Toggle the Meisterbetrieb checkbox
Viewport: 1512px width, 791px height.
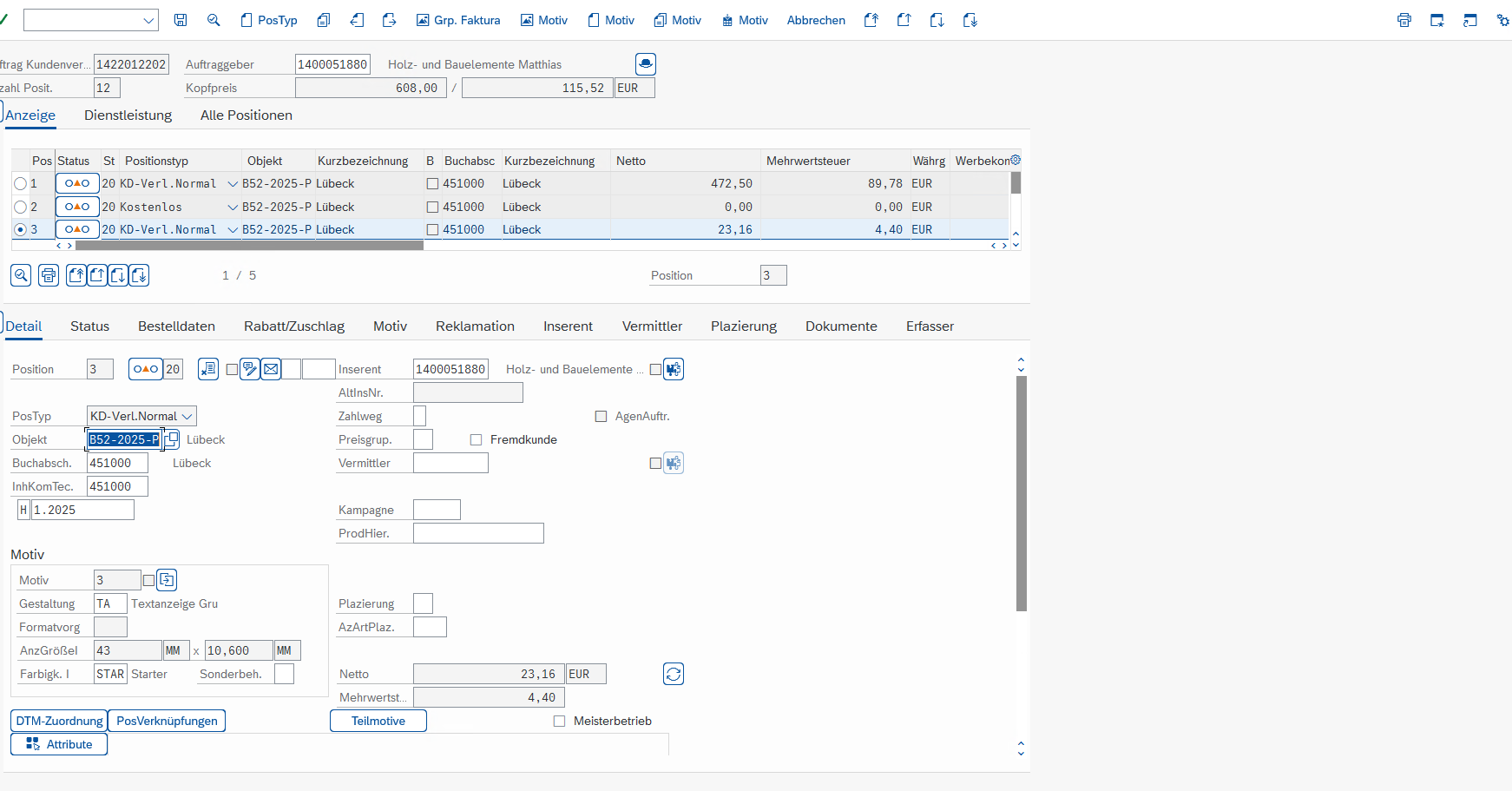pyautogui.click(x=559, y=721)
